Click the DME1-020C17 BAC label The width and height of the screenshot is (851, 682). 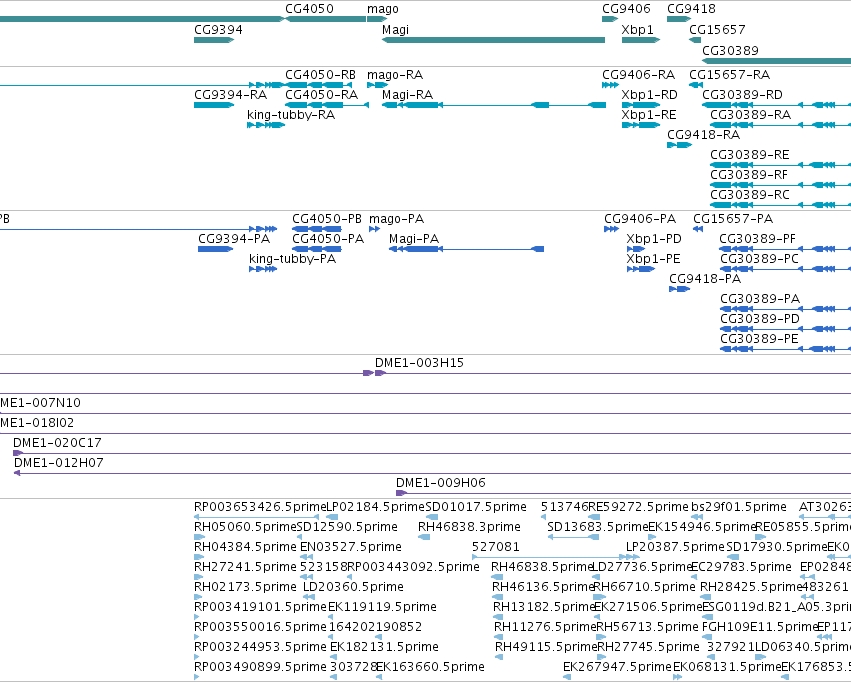tap(57, 443)
